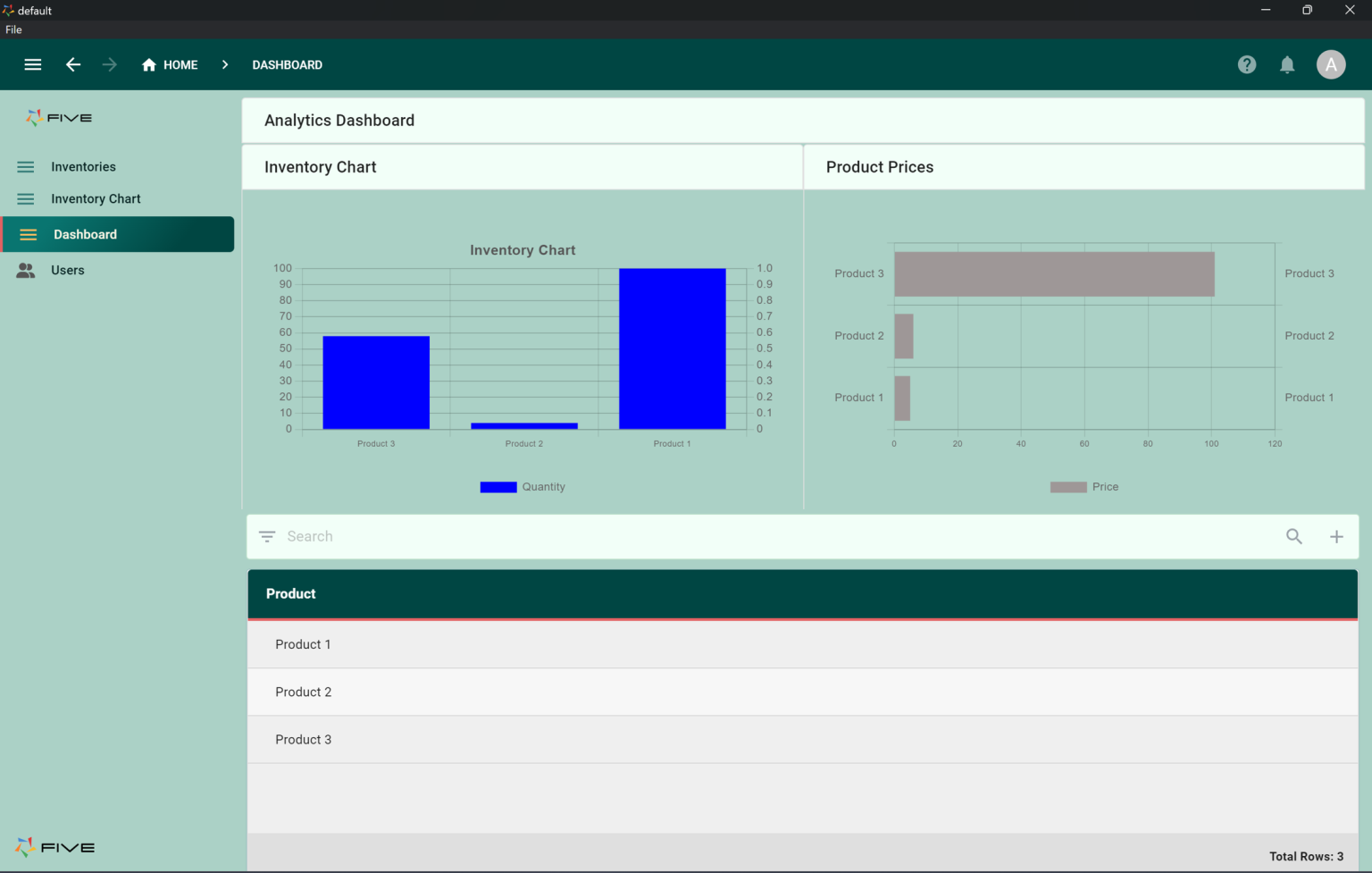Select the Product 1 table row
The image size is (1372, 873).
(802, 644)
